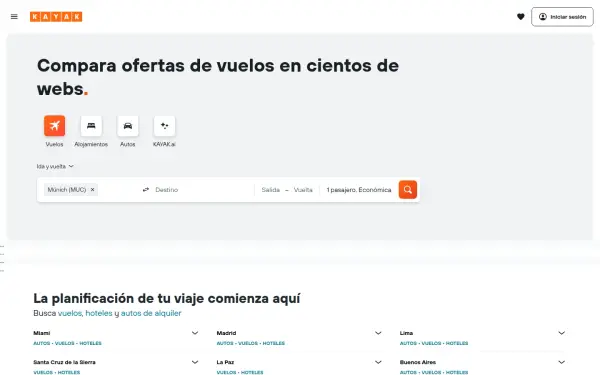Expand the Madrid destination row

point(378,333)
